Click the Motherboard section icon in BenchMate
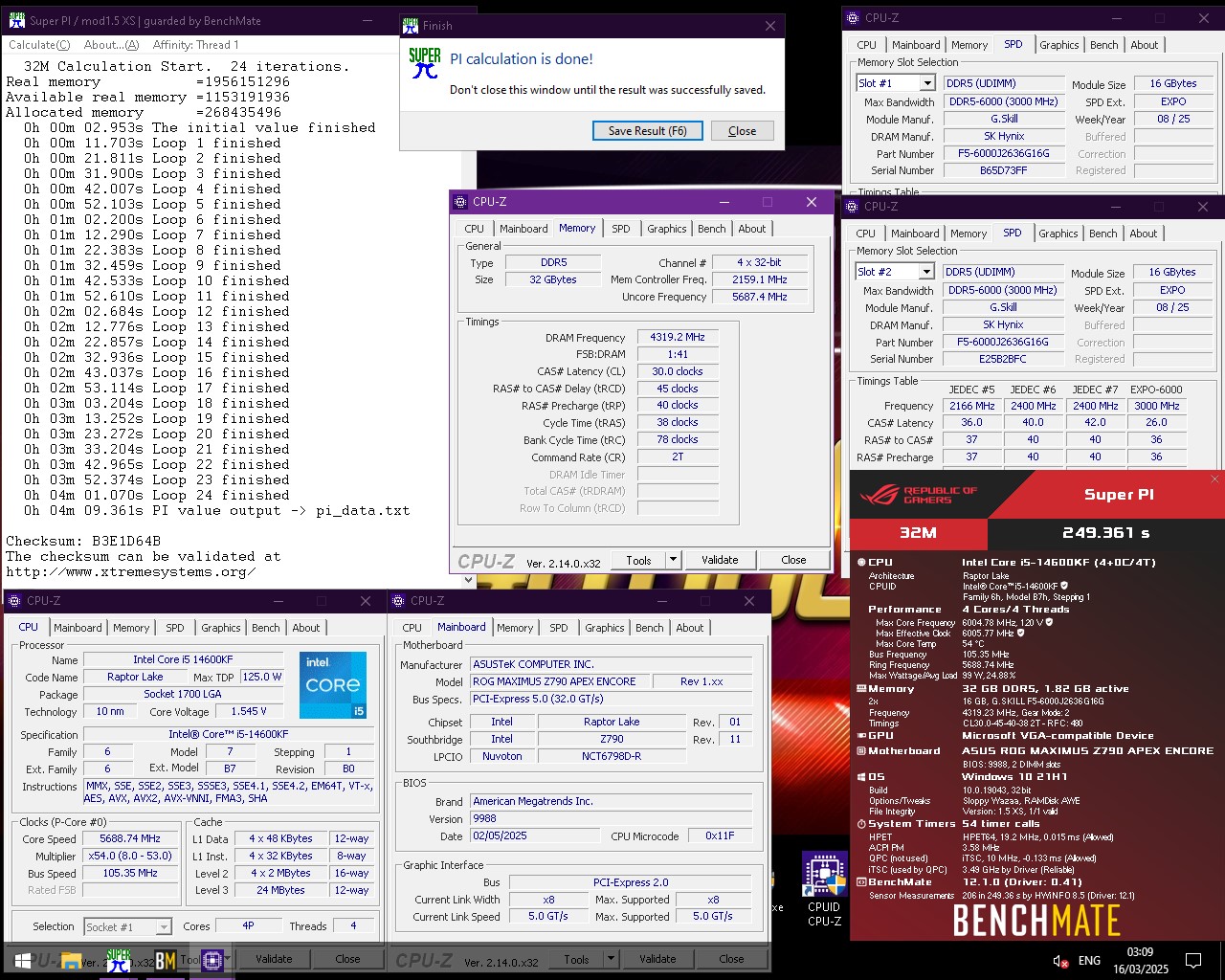Image resolution: width=1225 pixels, height=980 pixels. click(x=861, y=751)
